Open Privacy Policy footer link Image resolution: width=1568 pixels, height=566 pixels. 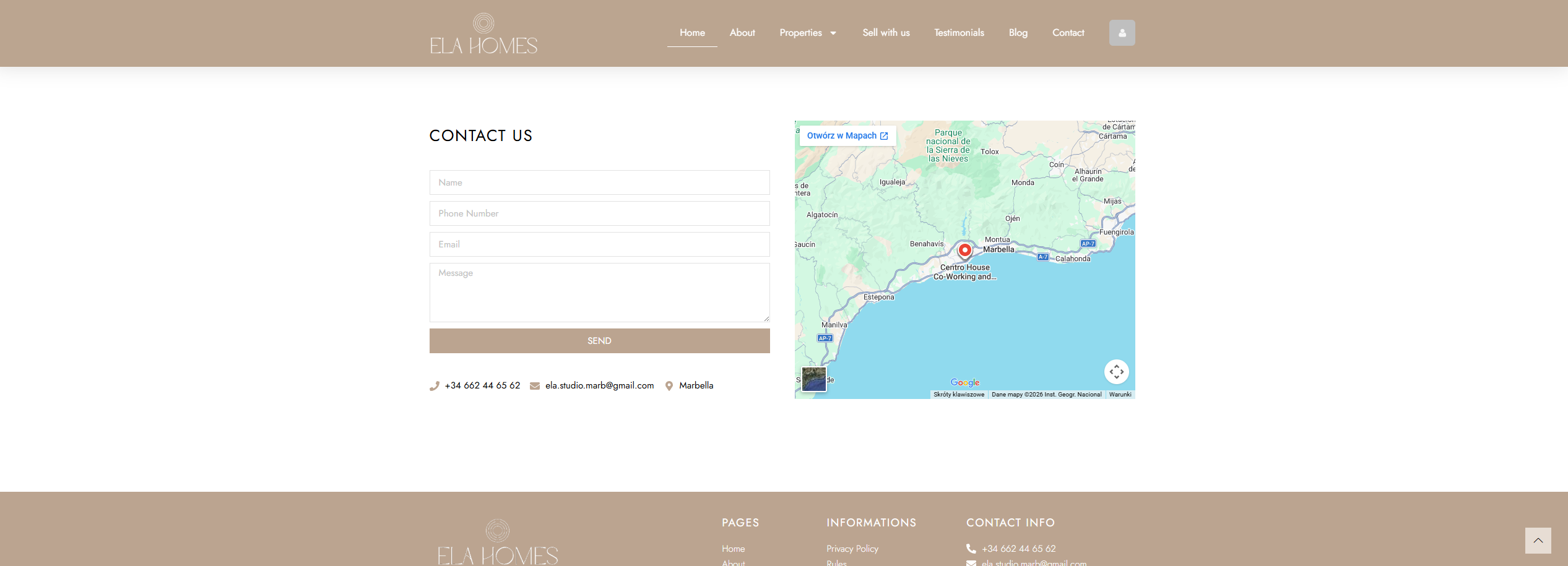852,549
